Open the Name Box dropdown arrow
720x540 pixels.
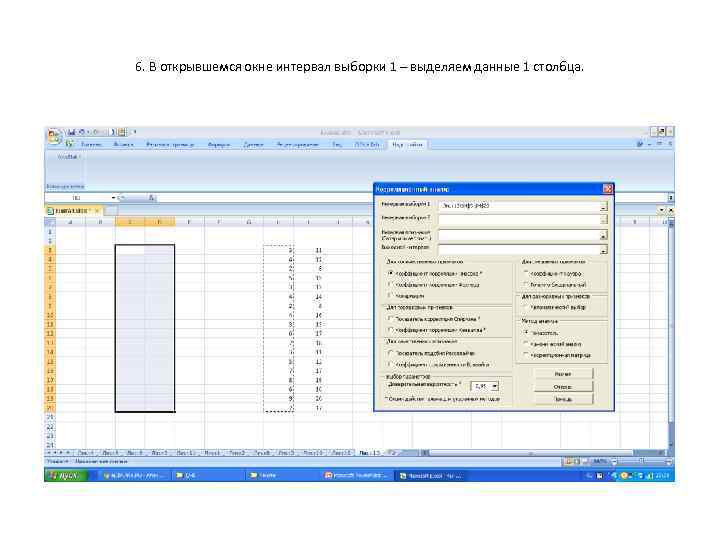tap(113, 198)
